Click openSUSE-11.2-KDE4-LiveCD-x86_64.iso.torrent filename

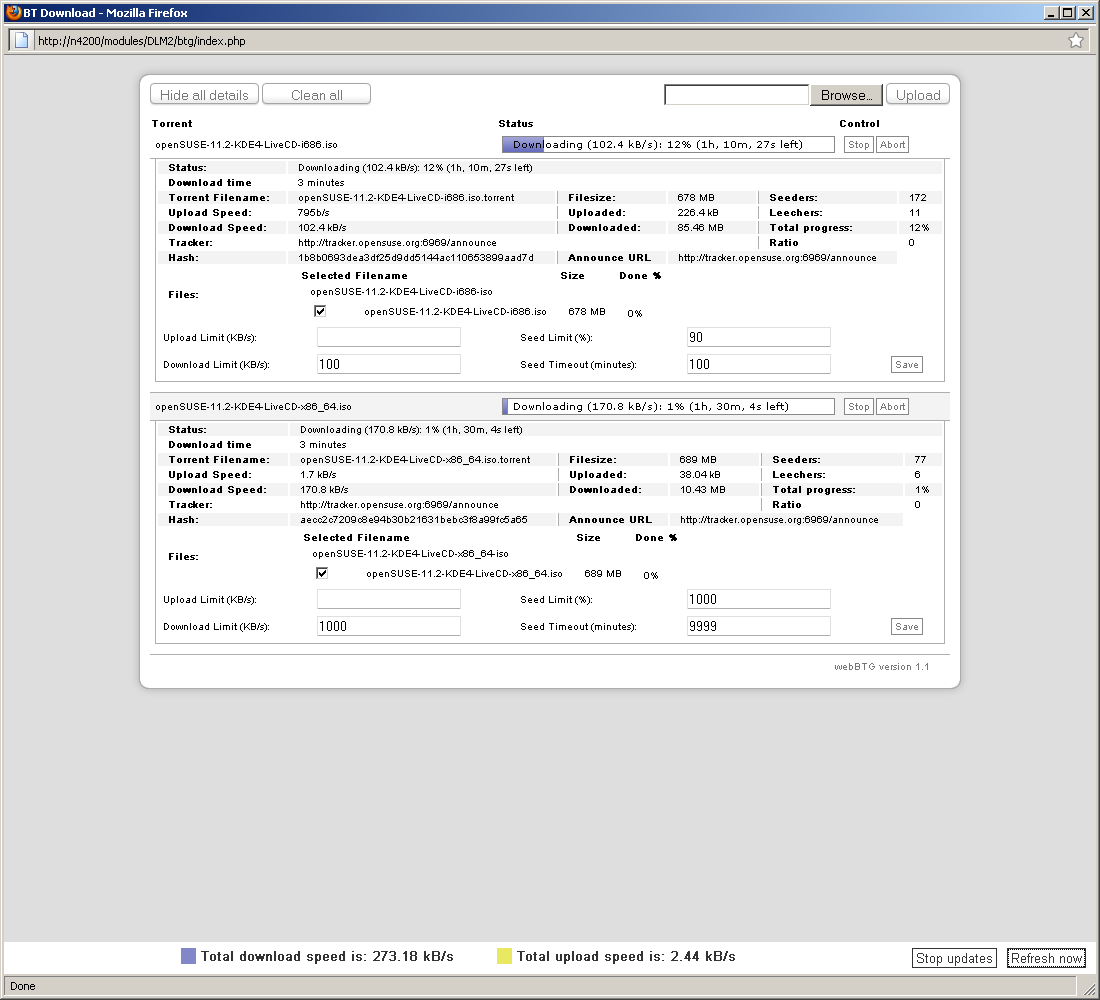(x=415, y=460)
